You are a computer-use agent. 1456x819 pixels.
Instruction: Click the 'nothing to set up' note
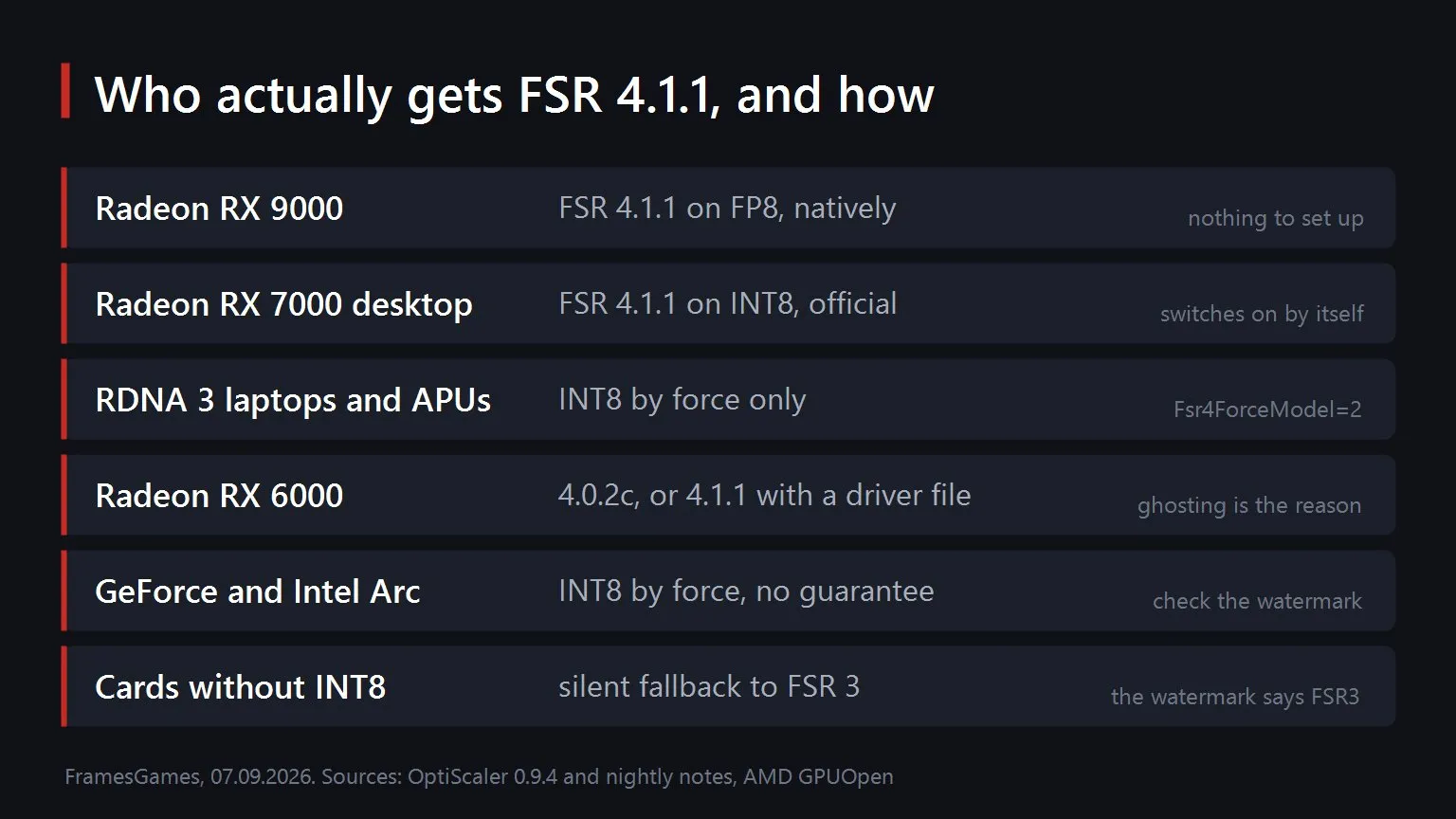coord(1275,219)
